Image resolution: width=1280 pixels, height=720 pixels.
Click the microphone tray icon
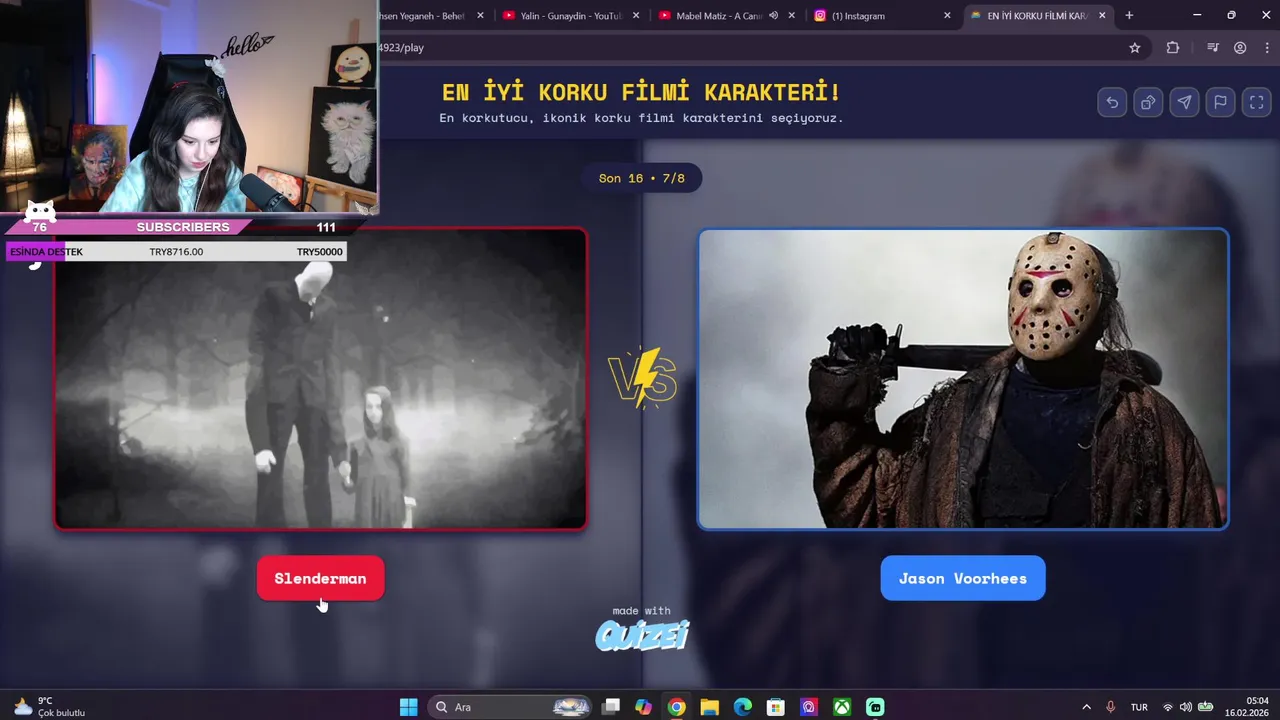[1111, 707]
